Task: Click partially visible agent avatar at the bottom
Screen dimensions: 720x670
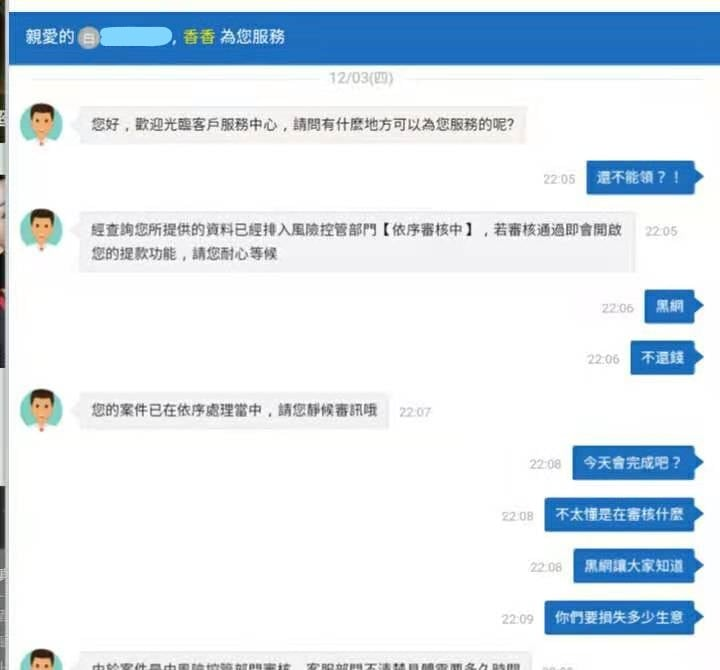Action: pos(41,659)
